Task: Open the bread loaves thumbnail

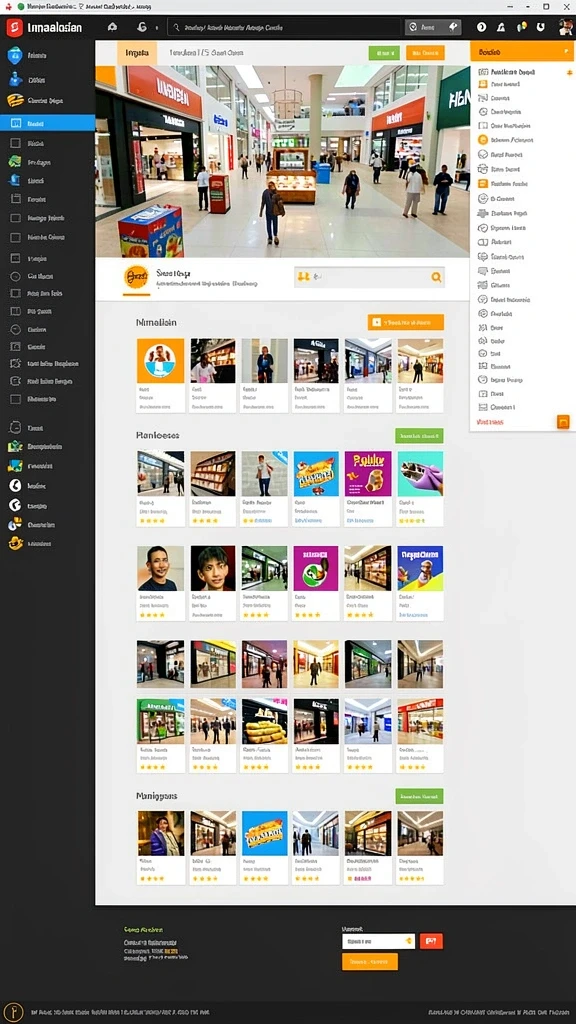Action: coord(264,721)
